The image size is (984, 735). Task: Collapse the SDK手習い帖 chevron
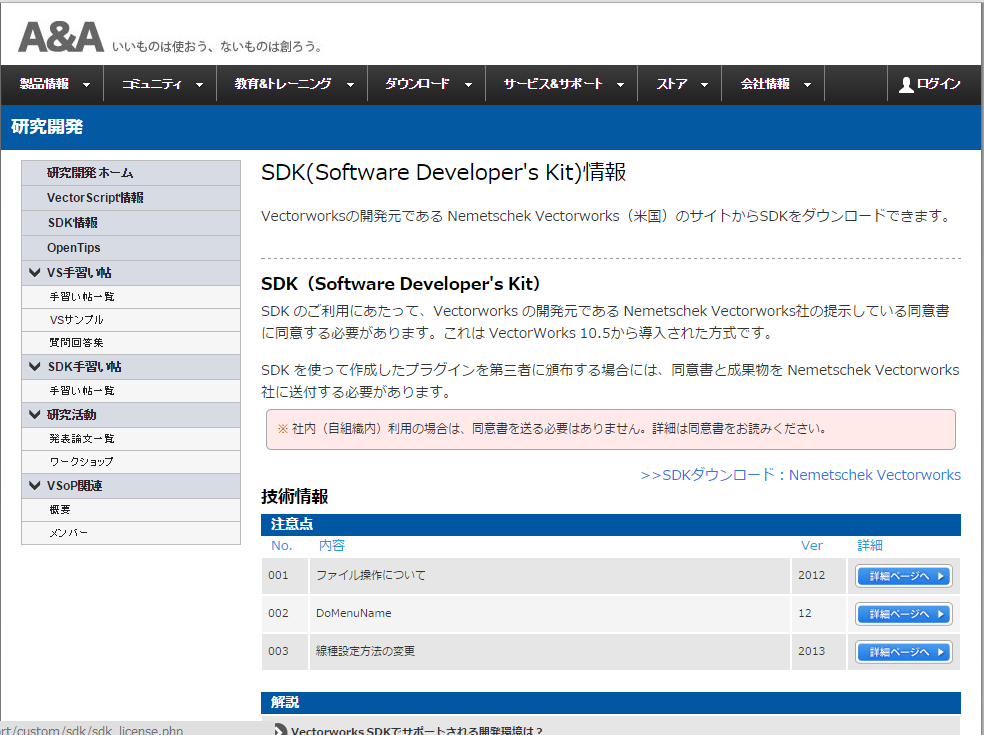35,367
